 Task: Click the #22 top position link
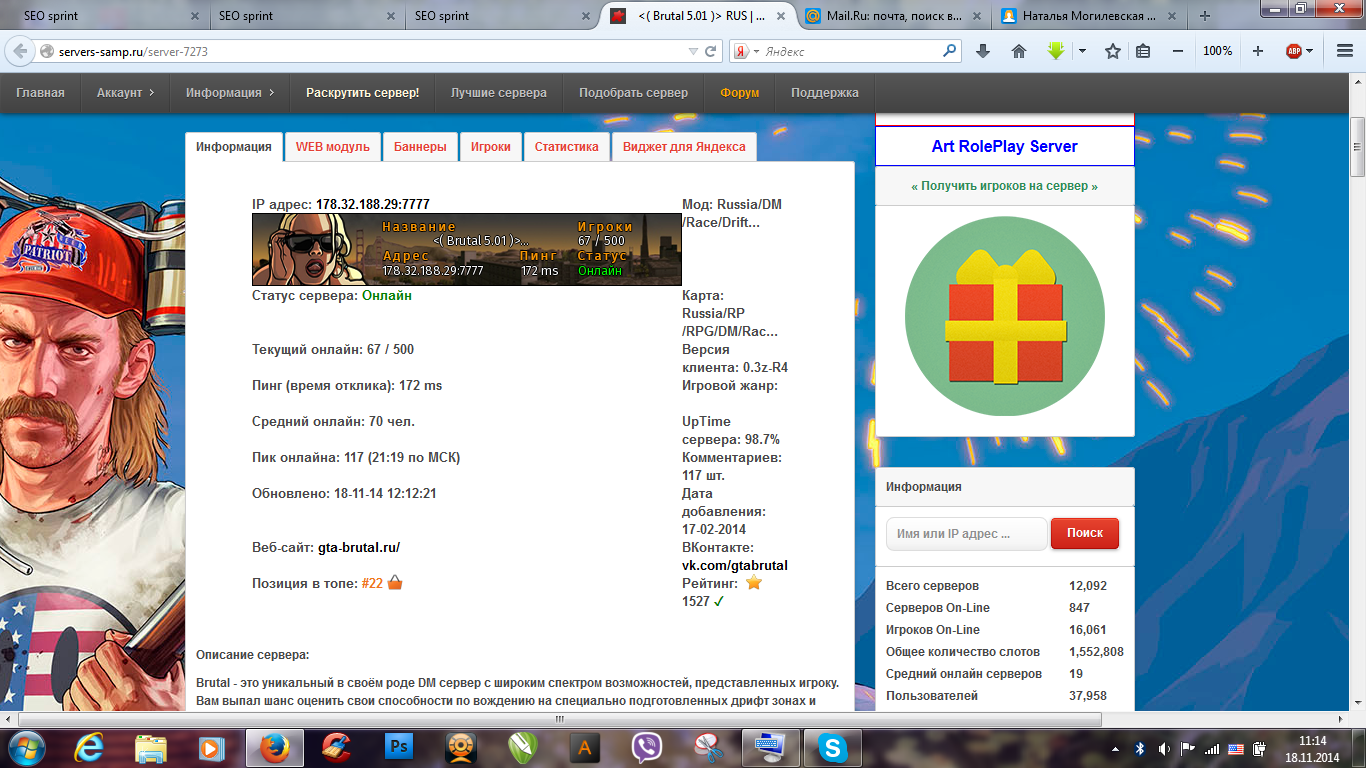[372, 583]
